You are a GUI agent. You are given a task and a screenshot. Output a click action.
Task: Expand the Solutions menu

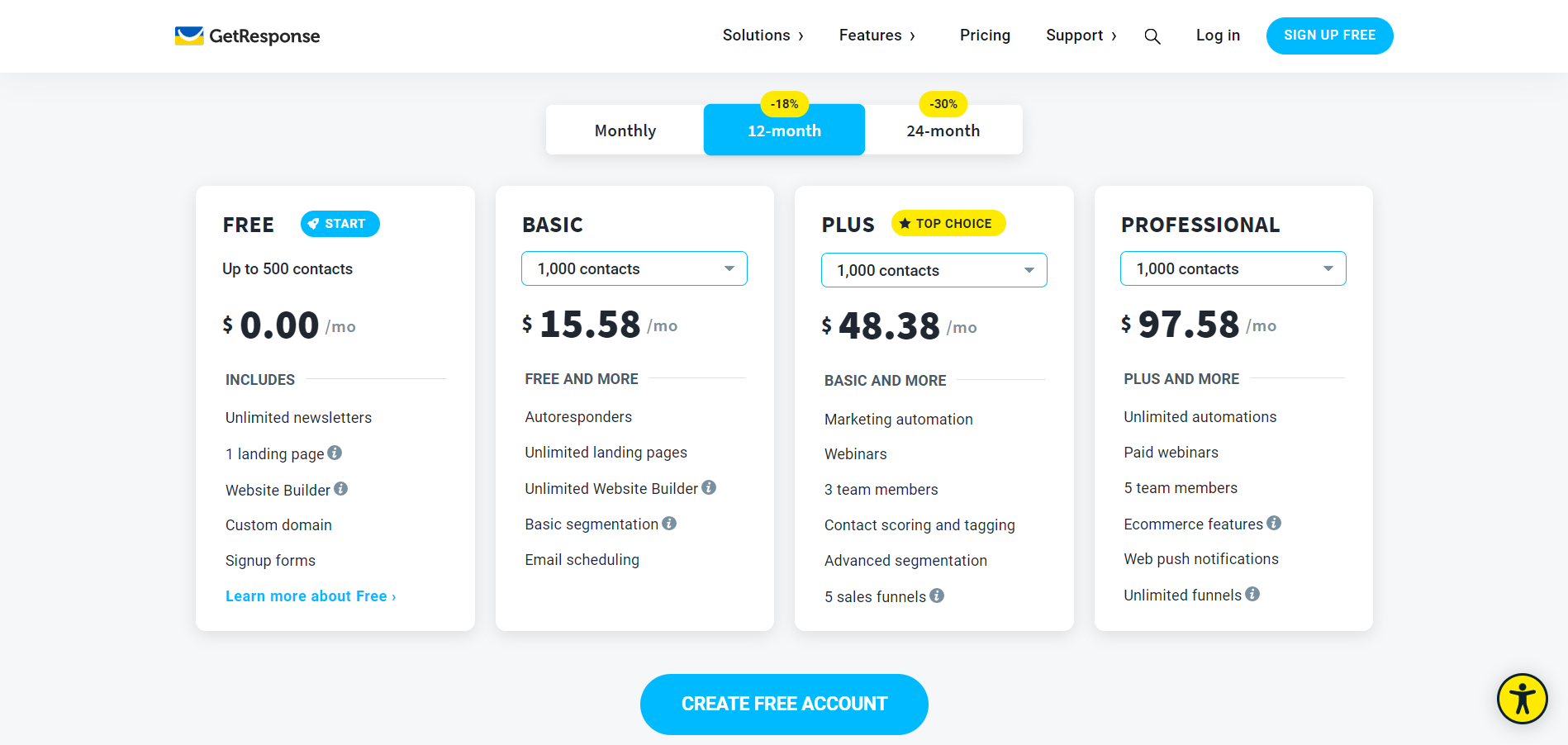click(x=763, y=36)
